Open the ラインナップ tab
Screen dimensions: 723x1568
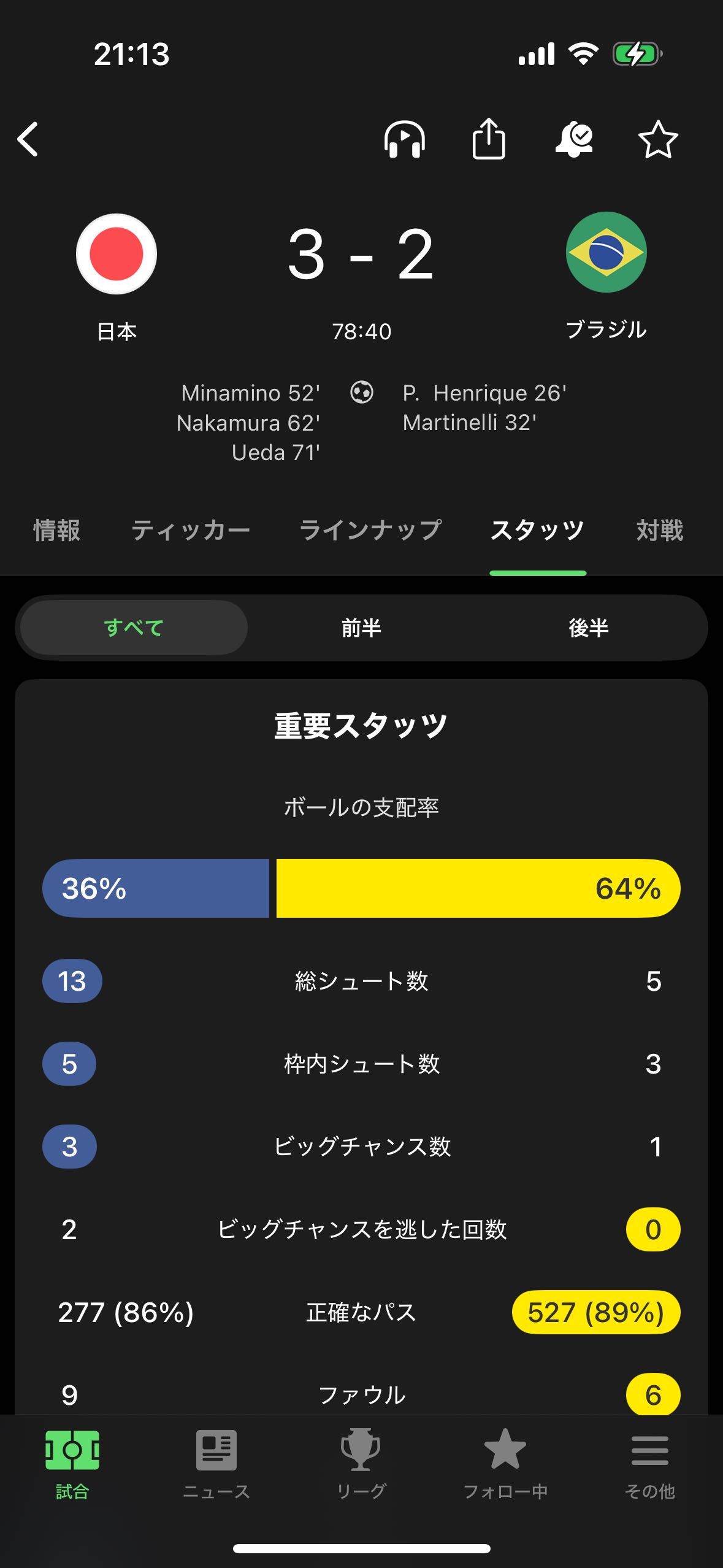click(370, 530)
